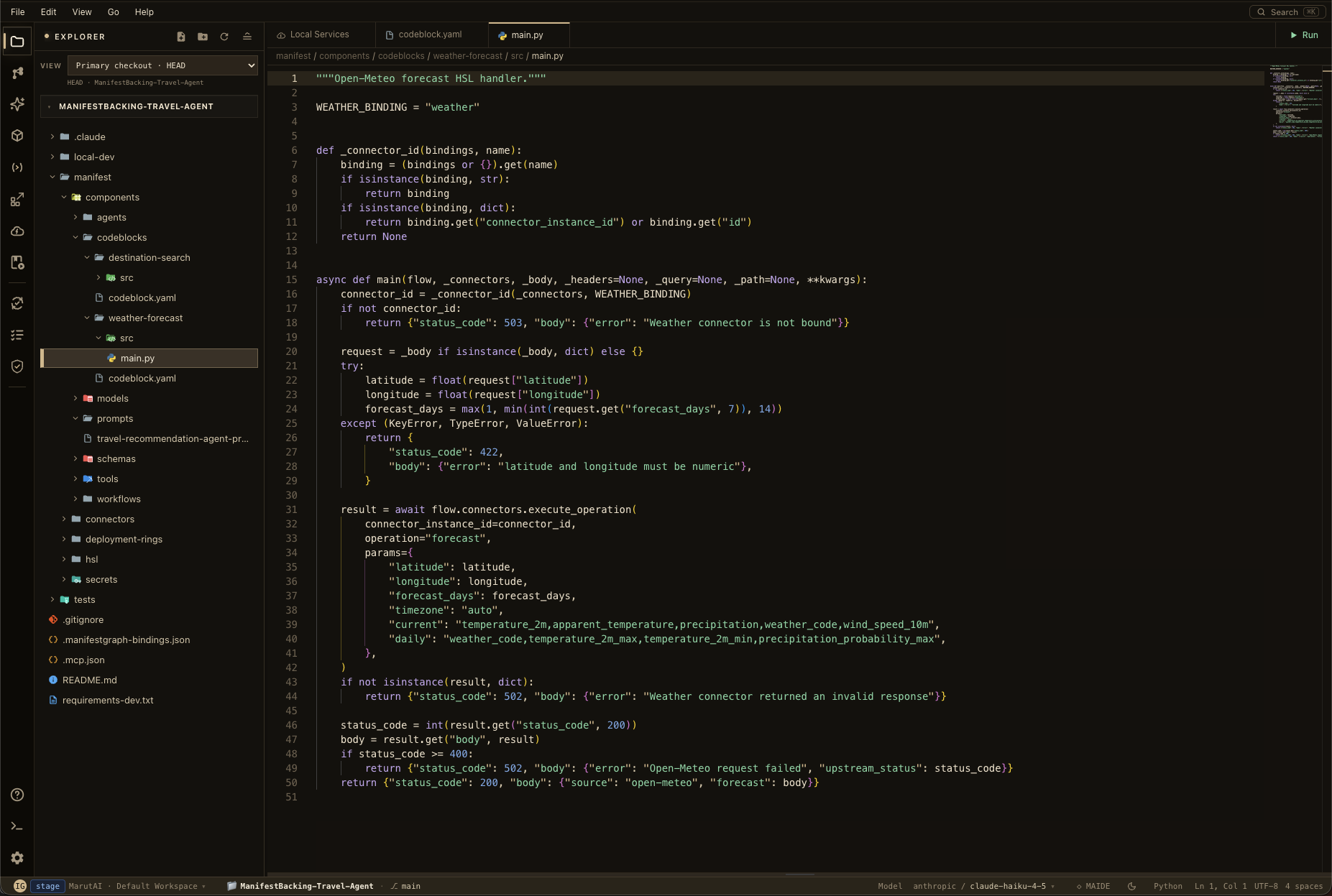Click the code minimap preview
The height and width of the screenshot is (896, 1332).
pos(1296,101)
